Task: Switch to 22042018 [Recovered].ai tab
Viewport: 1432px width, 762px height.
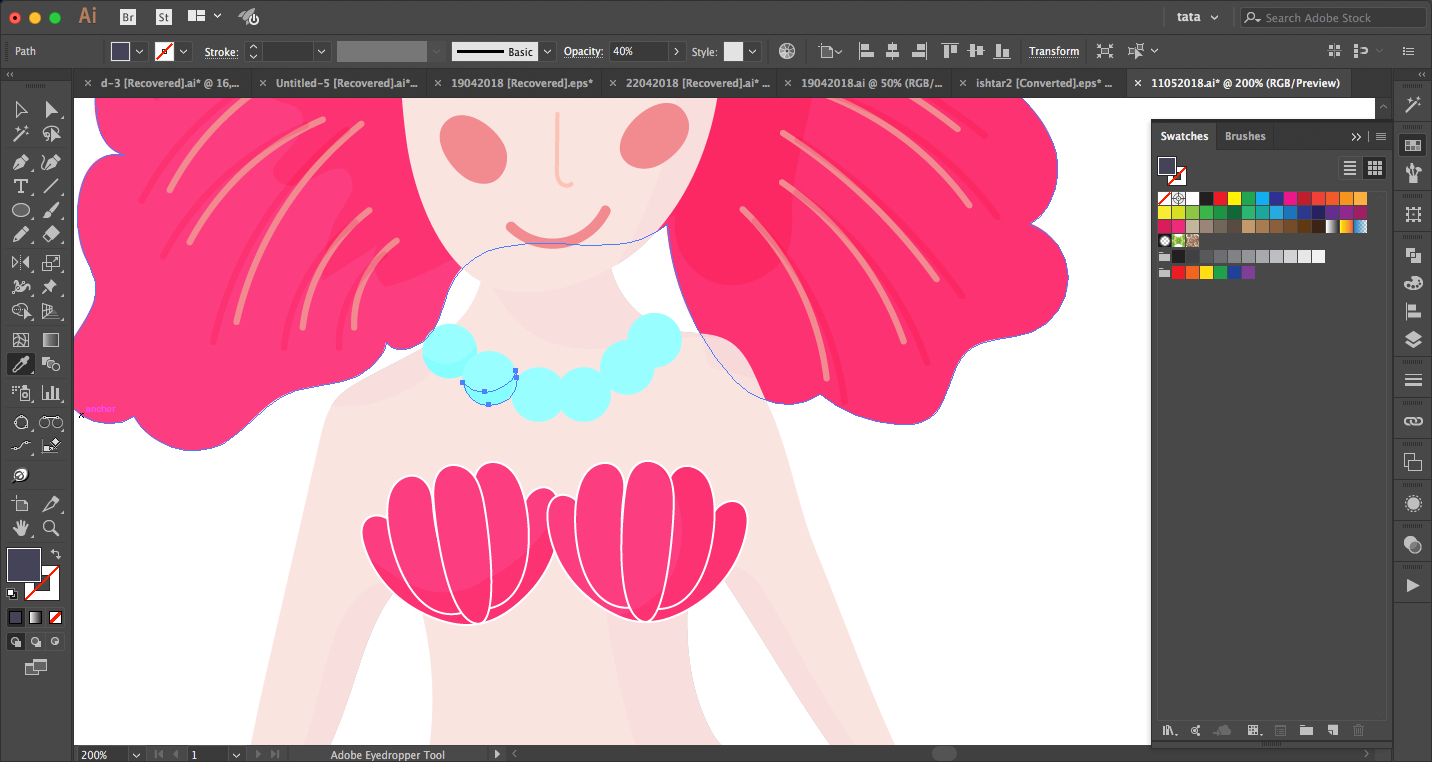Action: point(699,83)
